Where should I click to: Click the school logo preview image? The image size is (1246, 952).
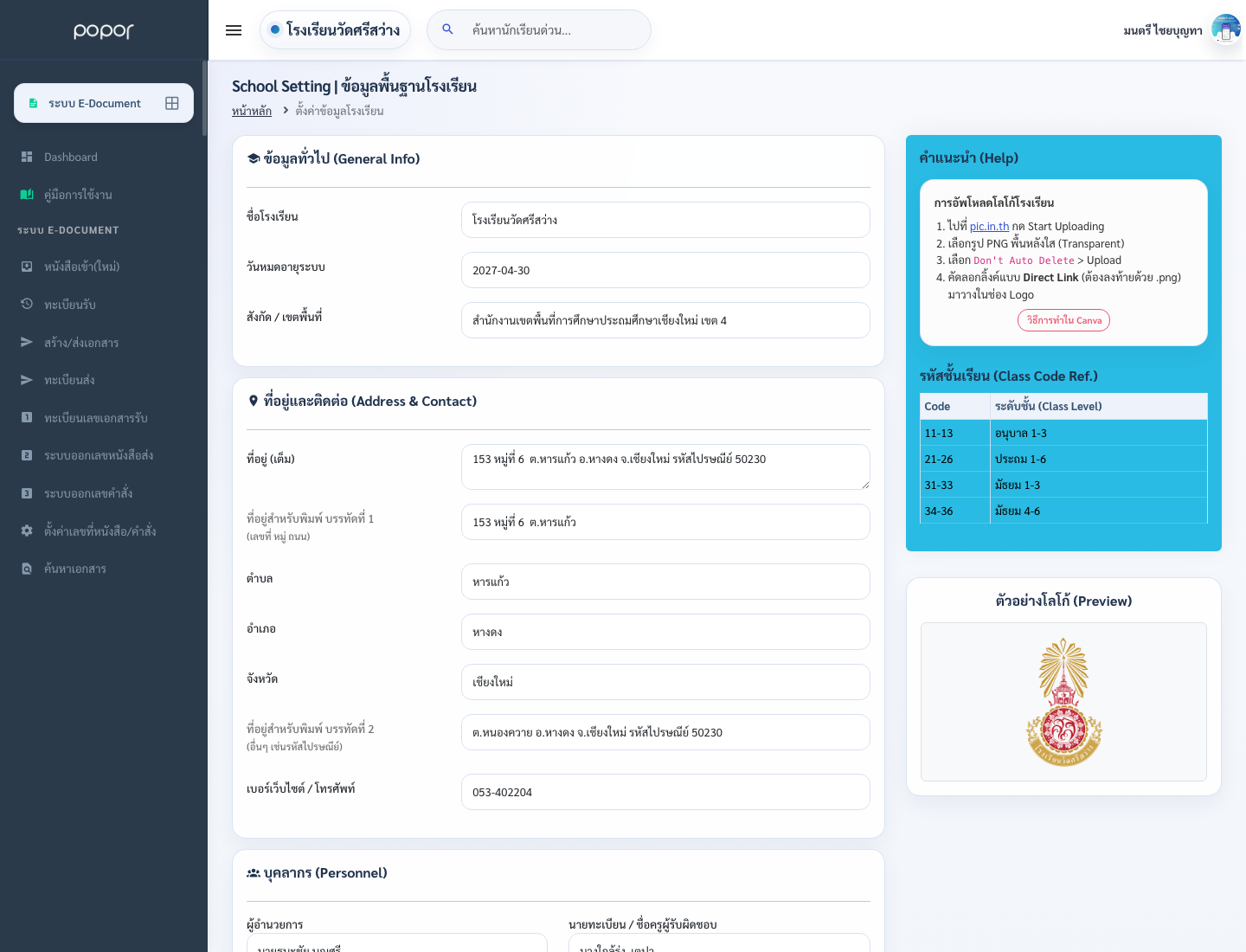tap(1063, 702)
